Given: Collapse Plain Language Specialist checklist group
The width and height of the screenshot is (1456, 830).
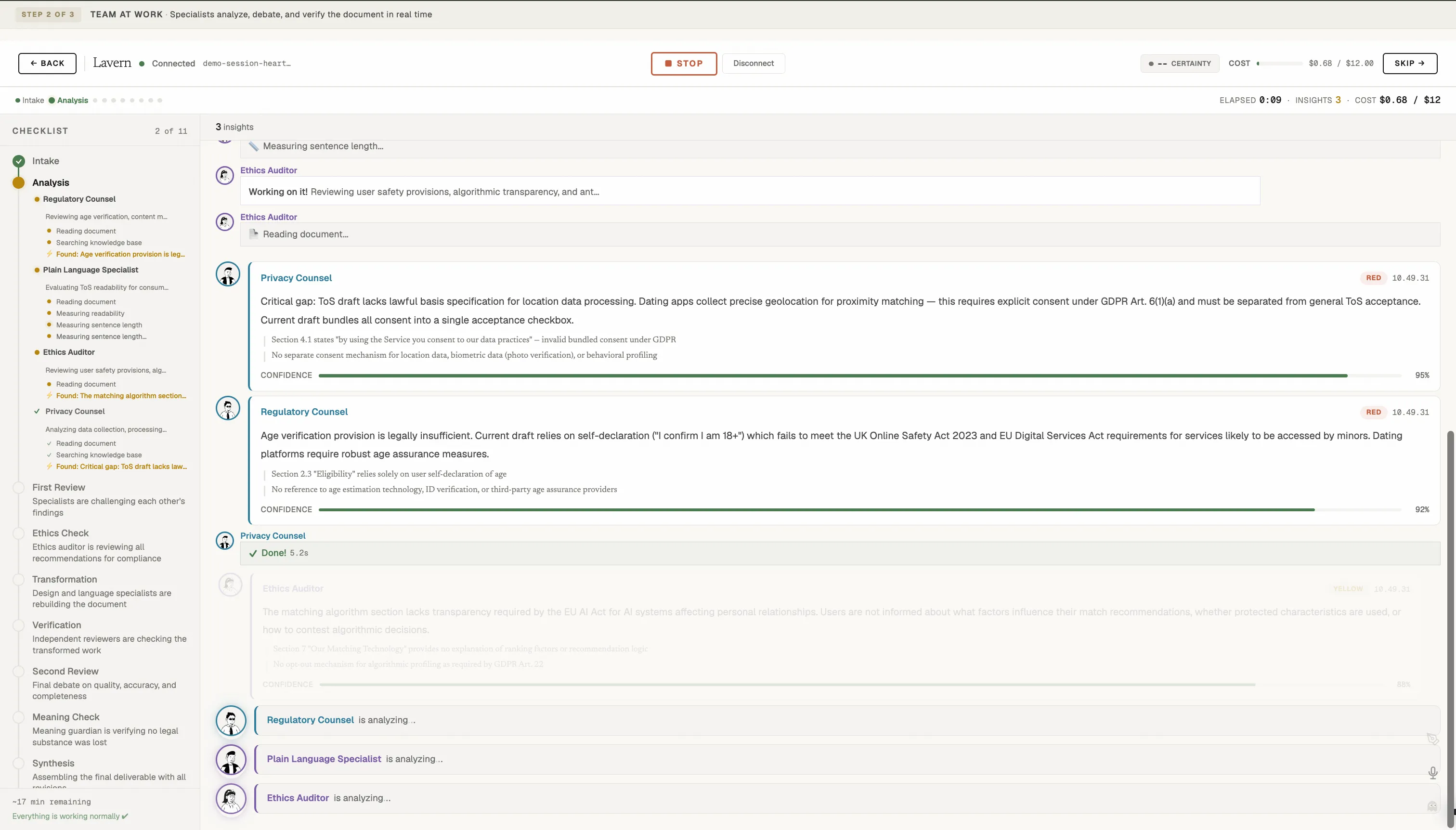Looking at the screenshot, I should tap(90, 270).
